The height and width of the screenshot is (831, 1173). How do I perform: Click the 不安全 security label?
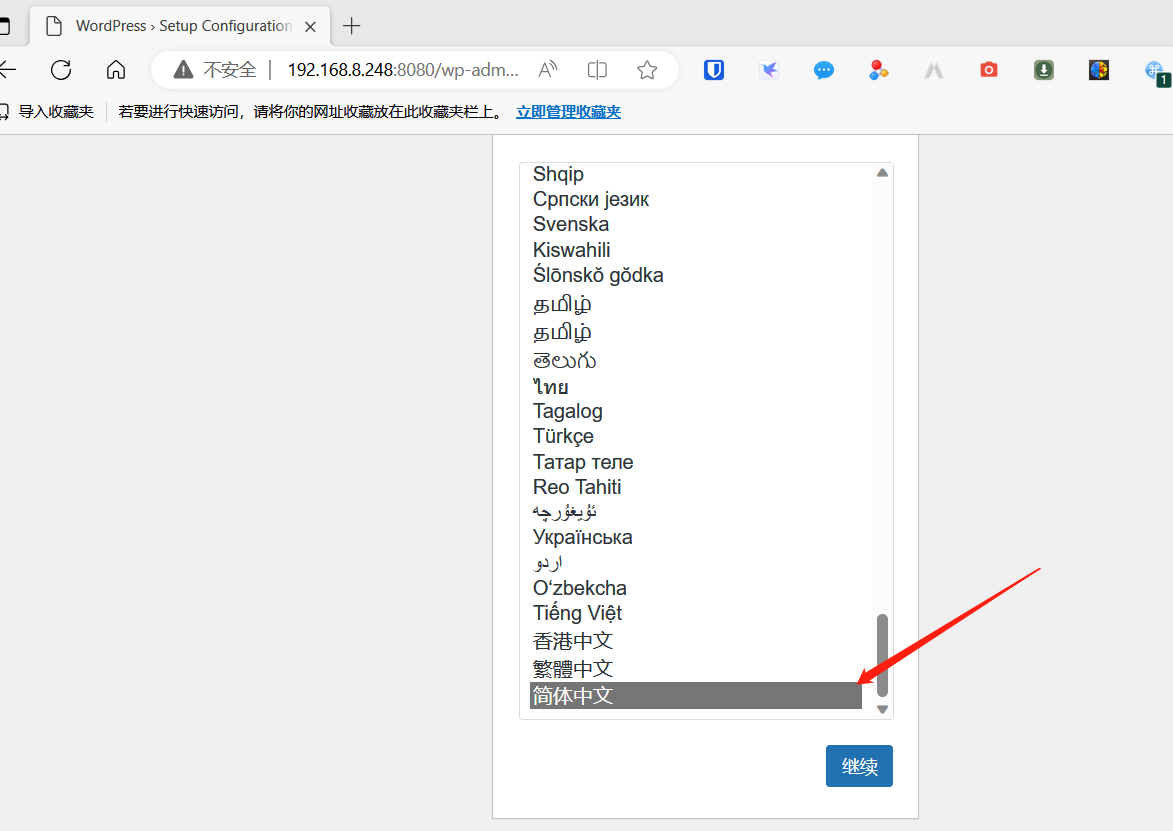(x=230, y=70)
